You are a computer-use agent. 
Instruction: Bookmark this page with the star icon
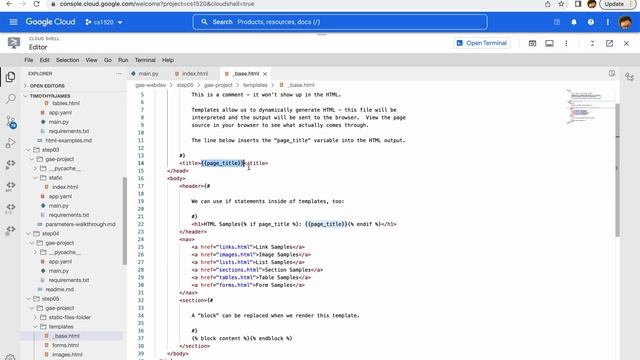(x=561, y=4)
